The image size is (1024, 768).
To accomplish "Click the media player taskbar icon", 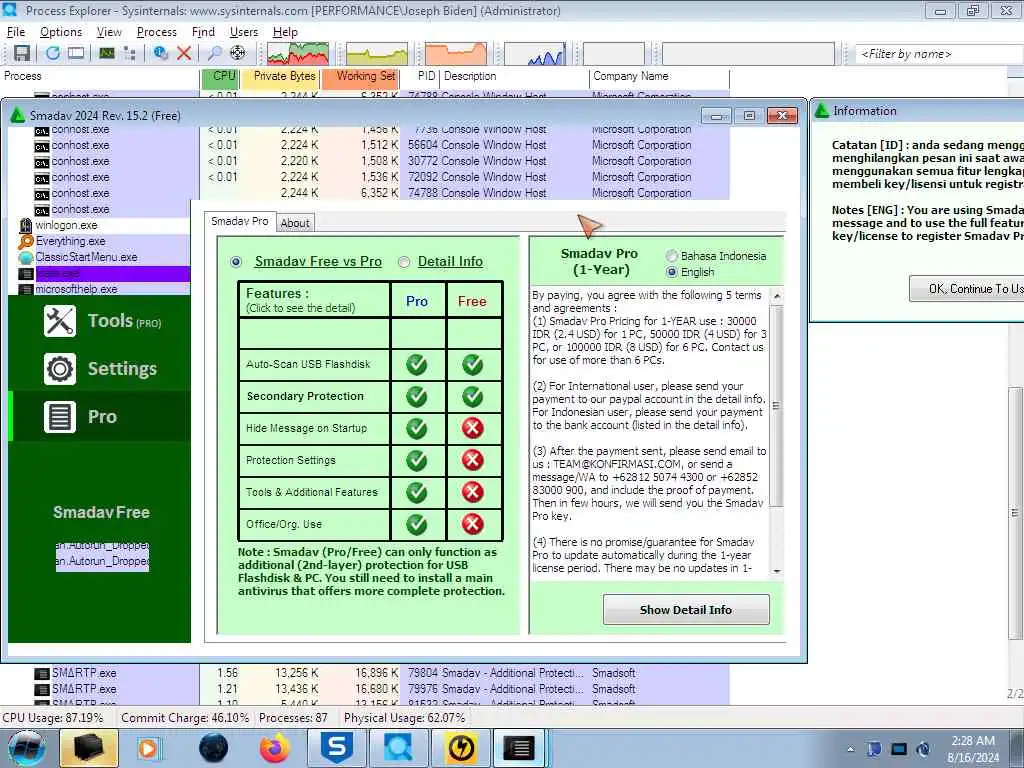I will (x=149, y=748).
